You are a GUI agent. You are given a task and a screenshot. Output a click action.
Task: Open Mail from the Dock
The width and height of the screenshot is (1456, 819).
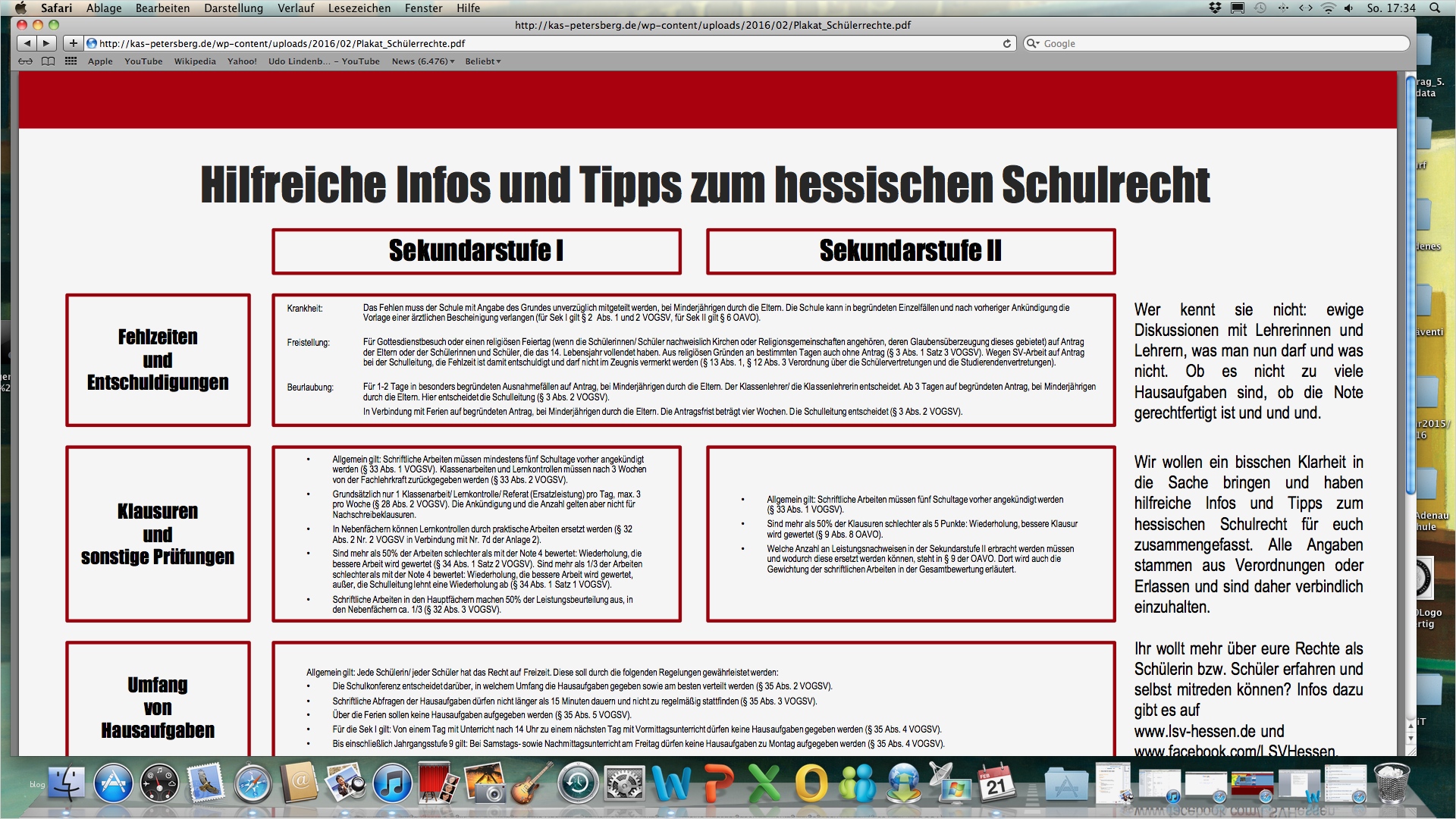pyautogui.click(x=205, y=783)
